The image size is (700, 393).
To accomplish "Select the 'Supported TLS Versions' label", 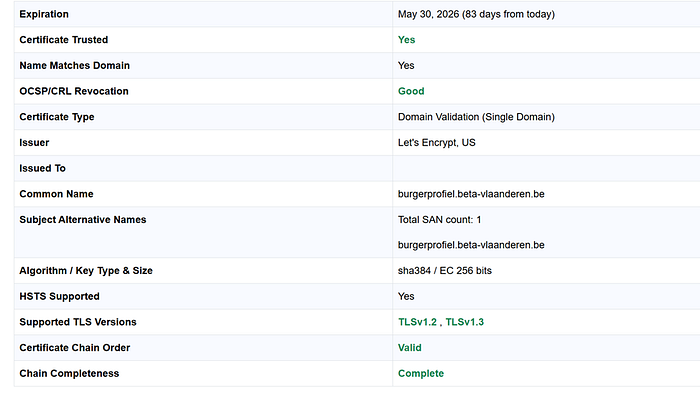I will click(x=78, y=322).
